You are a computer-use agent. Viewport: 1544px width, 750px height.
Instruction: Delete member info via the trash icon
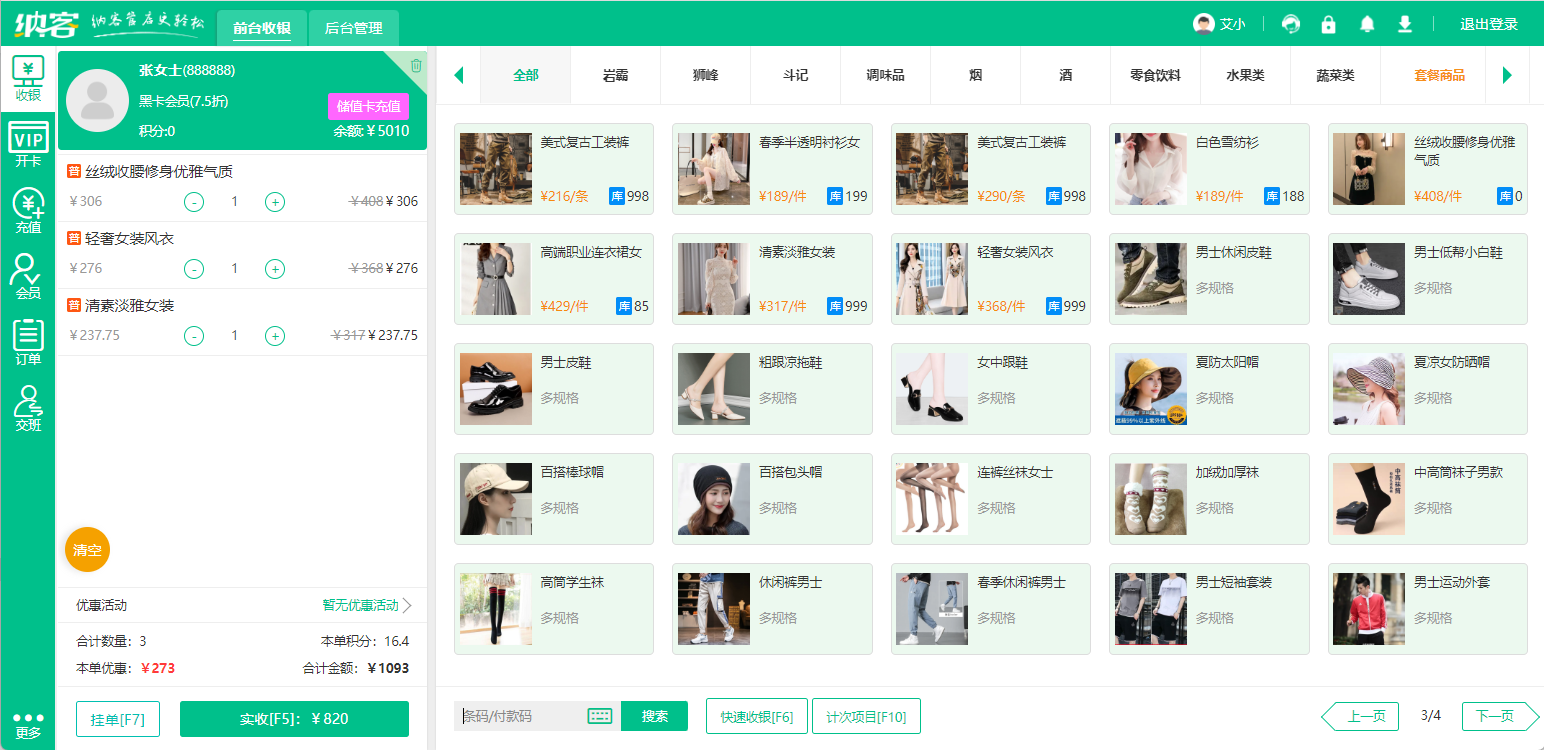click(x=417, y=64)
